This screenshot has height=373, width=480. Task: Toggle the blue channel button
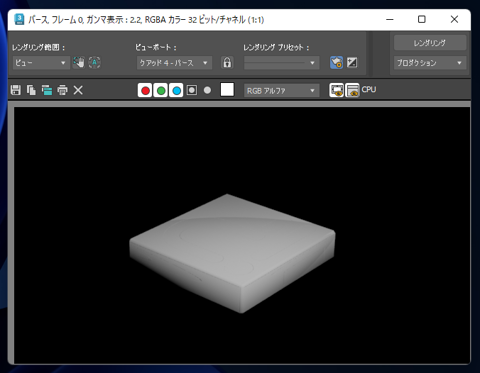[x=176, y=90]
